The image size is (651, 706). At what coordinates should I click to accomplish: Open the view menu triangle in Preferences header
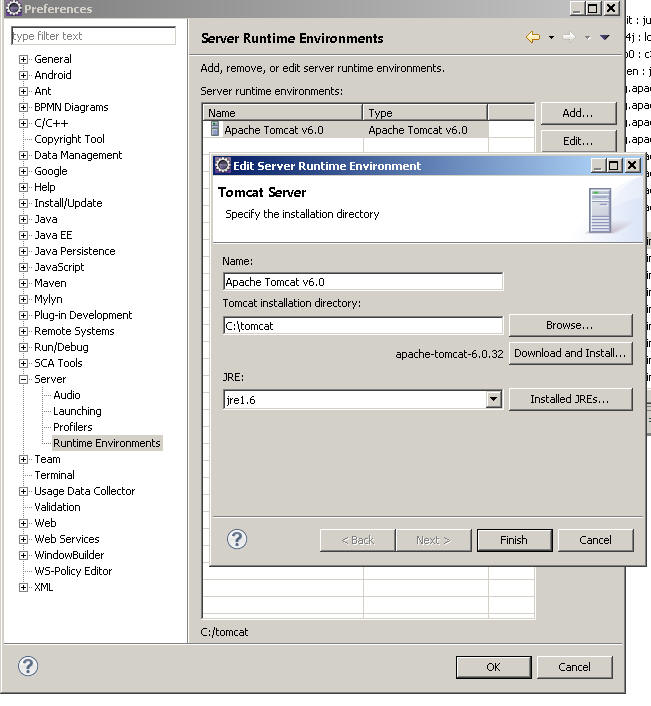click(x=605, y=37)
